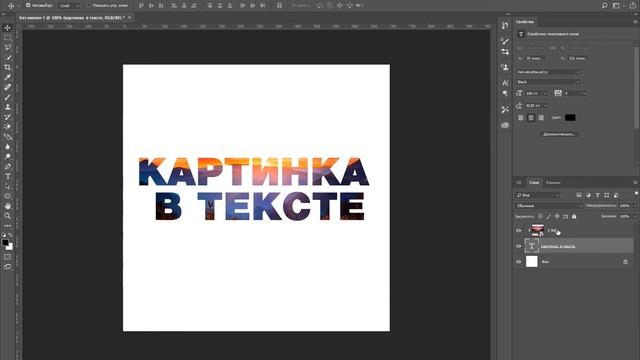The height and width of the screenshot is (360, 640).
Task: Open the leading value dropdown arrow
Action: coord(545,106)
